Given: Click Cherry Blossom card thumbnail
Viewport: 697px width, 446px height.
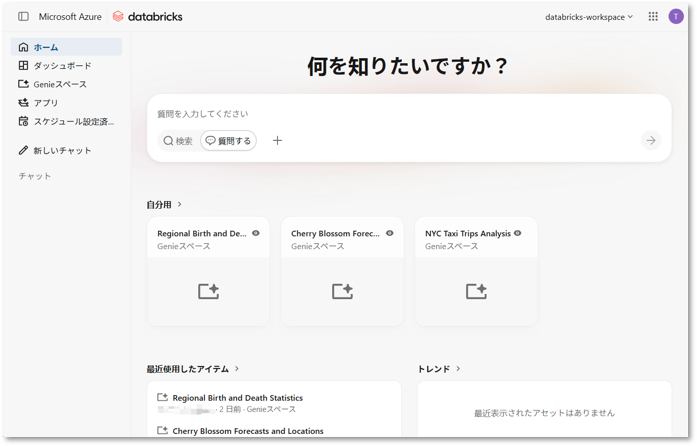Looking at the screenshot, I should click(342, 292).
